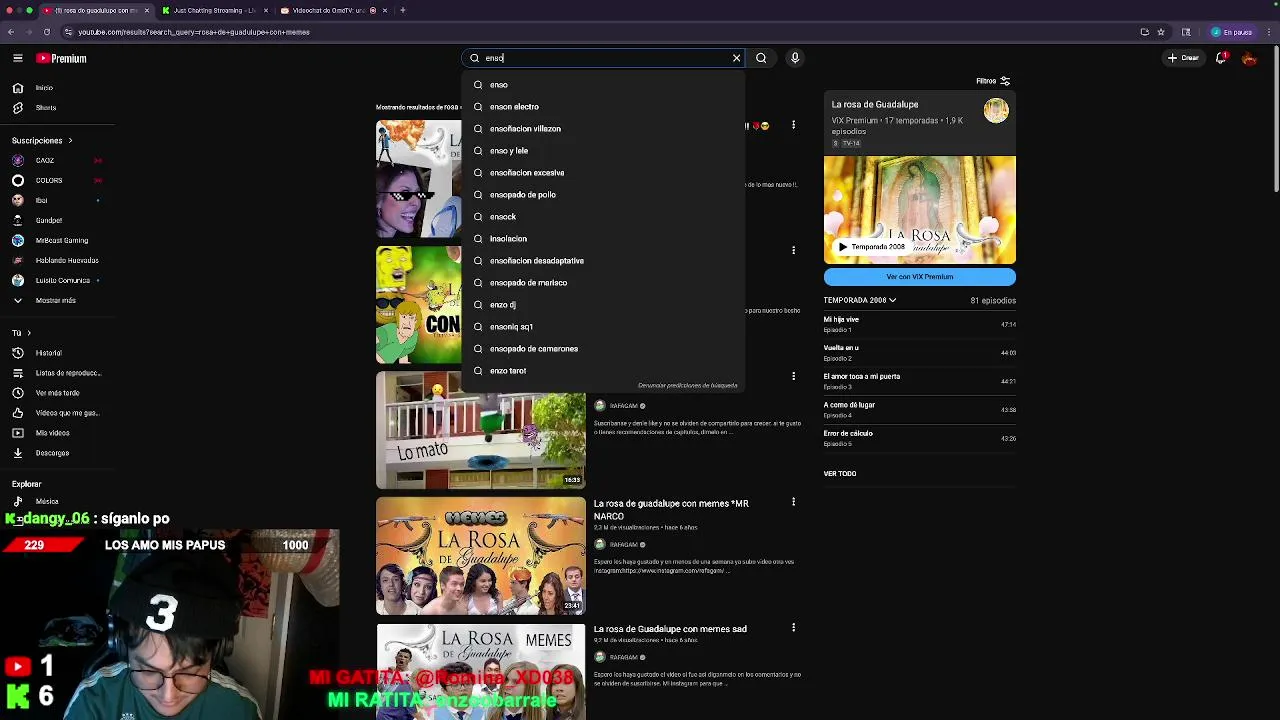Open Mis videos
This screenshot has height=720, width=1280.
(x=42, y=433)
